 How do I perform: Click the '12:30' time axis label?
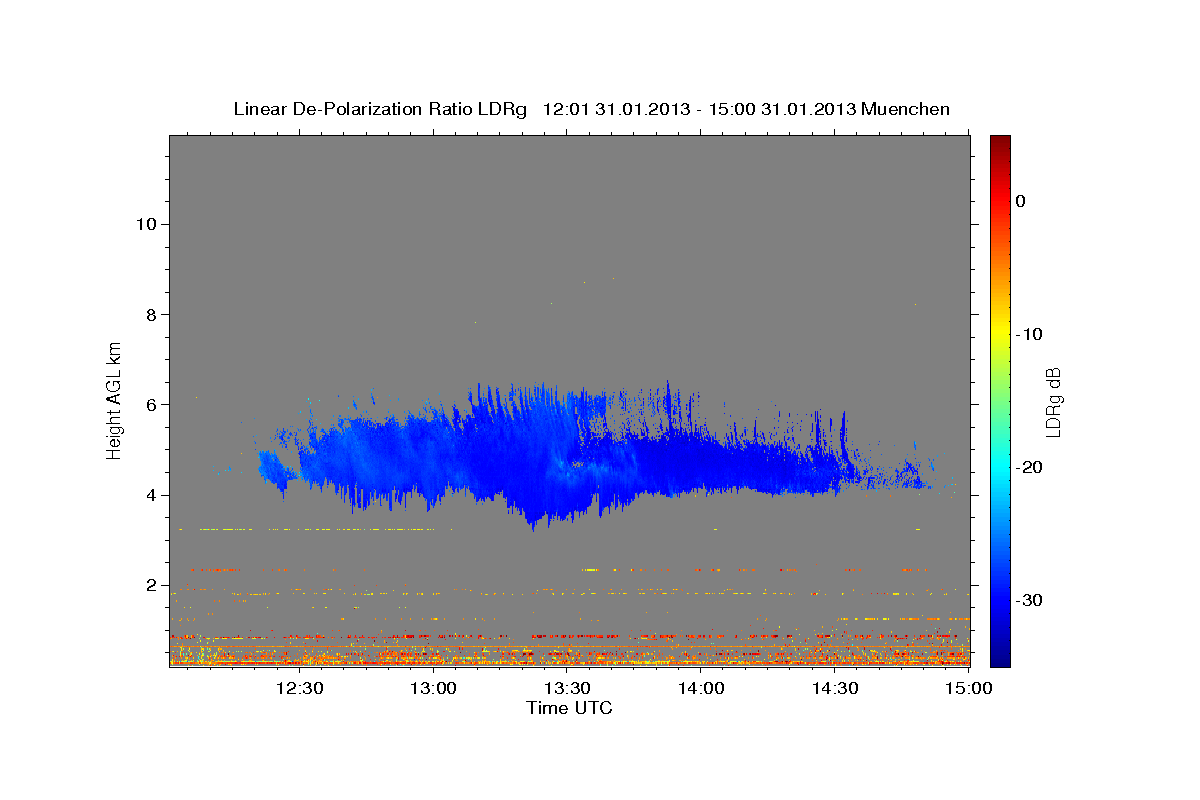tap(299, 688)
